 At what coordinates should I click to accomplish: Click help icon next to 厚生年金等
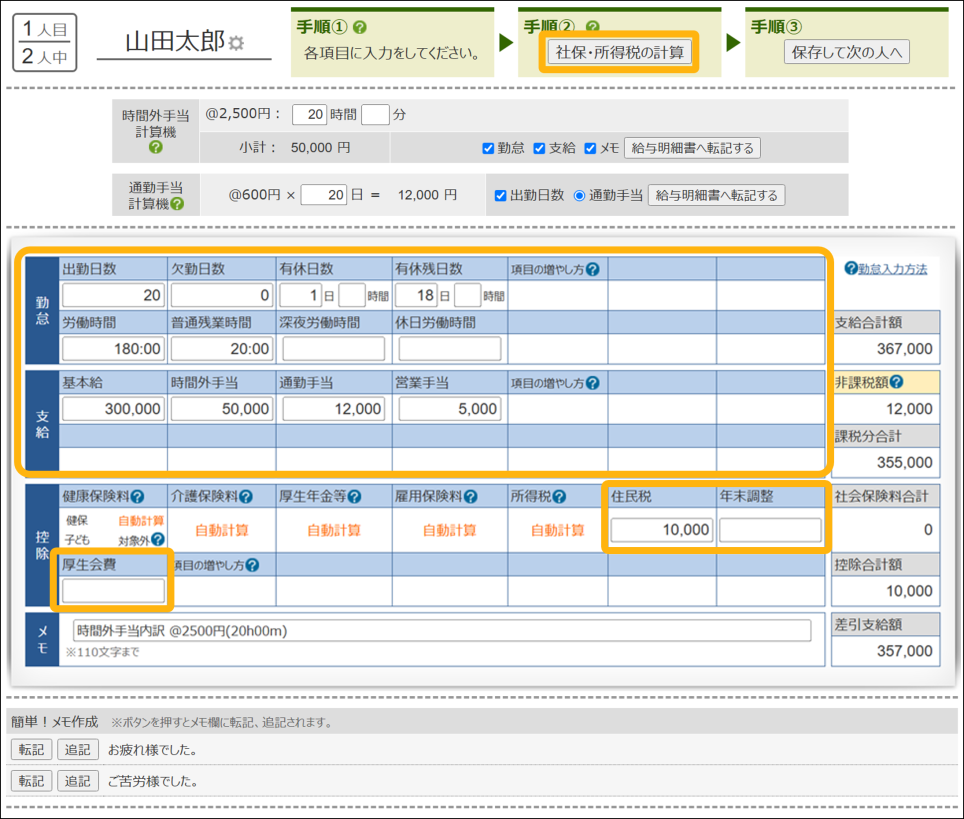(x=354, y=496)
